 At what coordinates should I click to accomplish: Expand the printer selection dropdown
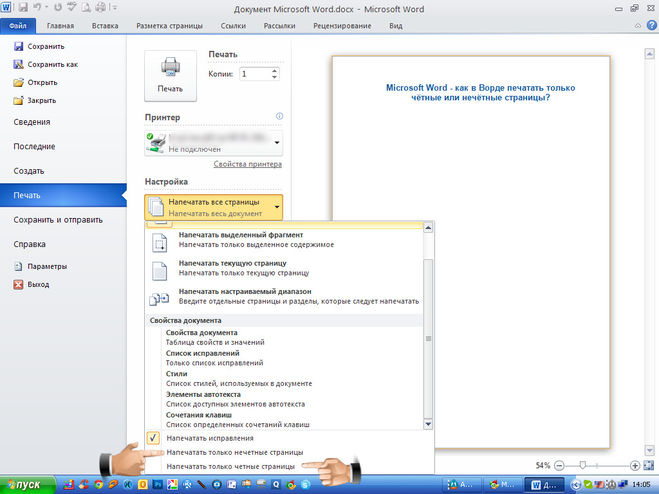tap(276, 142)
